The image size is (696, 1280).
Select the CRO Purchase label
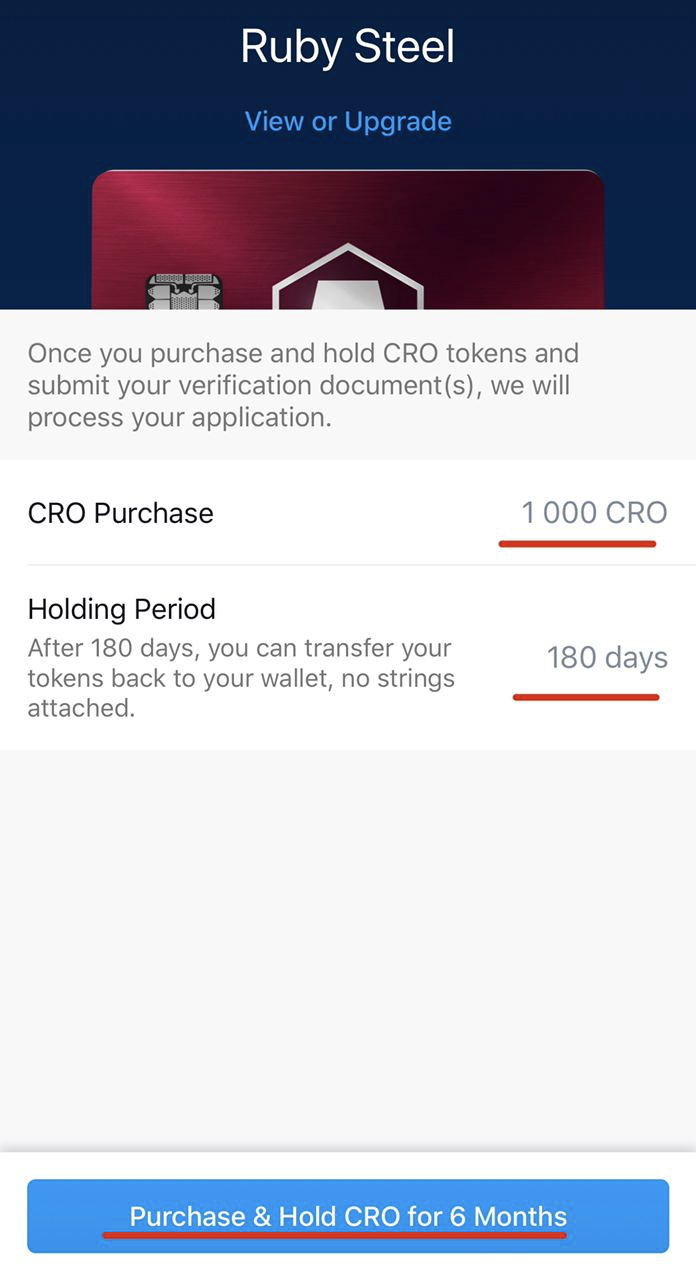coord(121,513)
